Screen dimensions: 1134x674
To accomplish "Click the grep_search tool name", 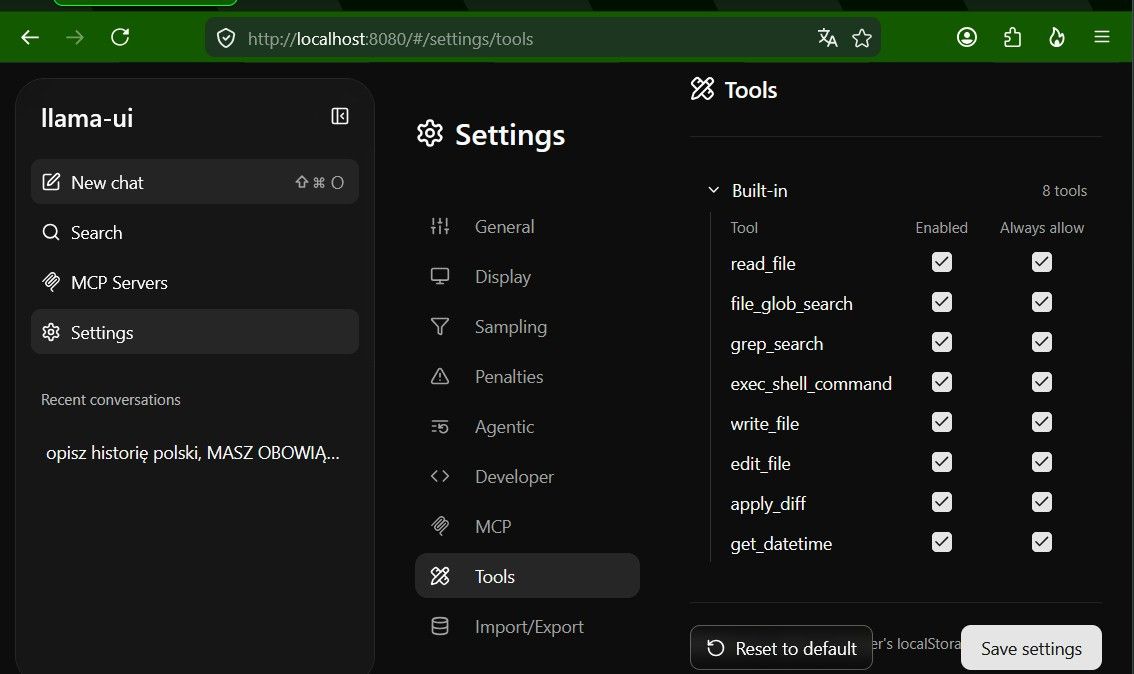I will pos(777,344).
